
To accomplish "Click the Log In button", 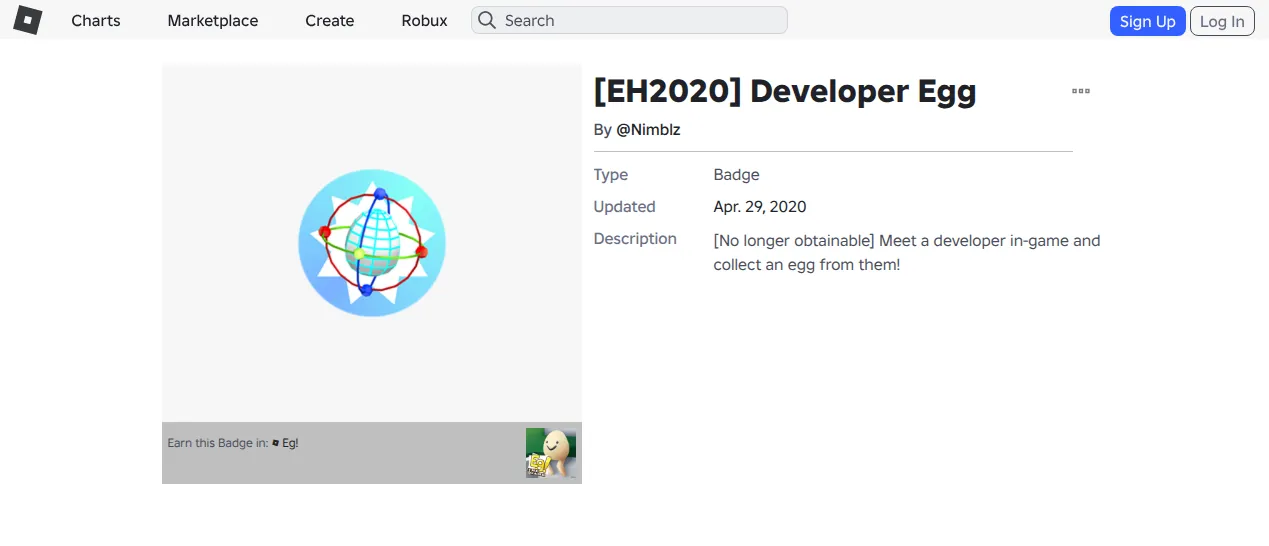I will coord(1222,21).
